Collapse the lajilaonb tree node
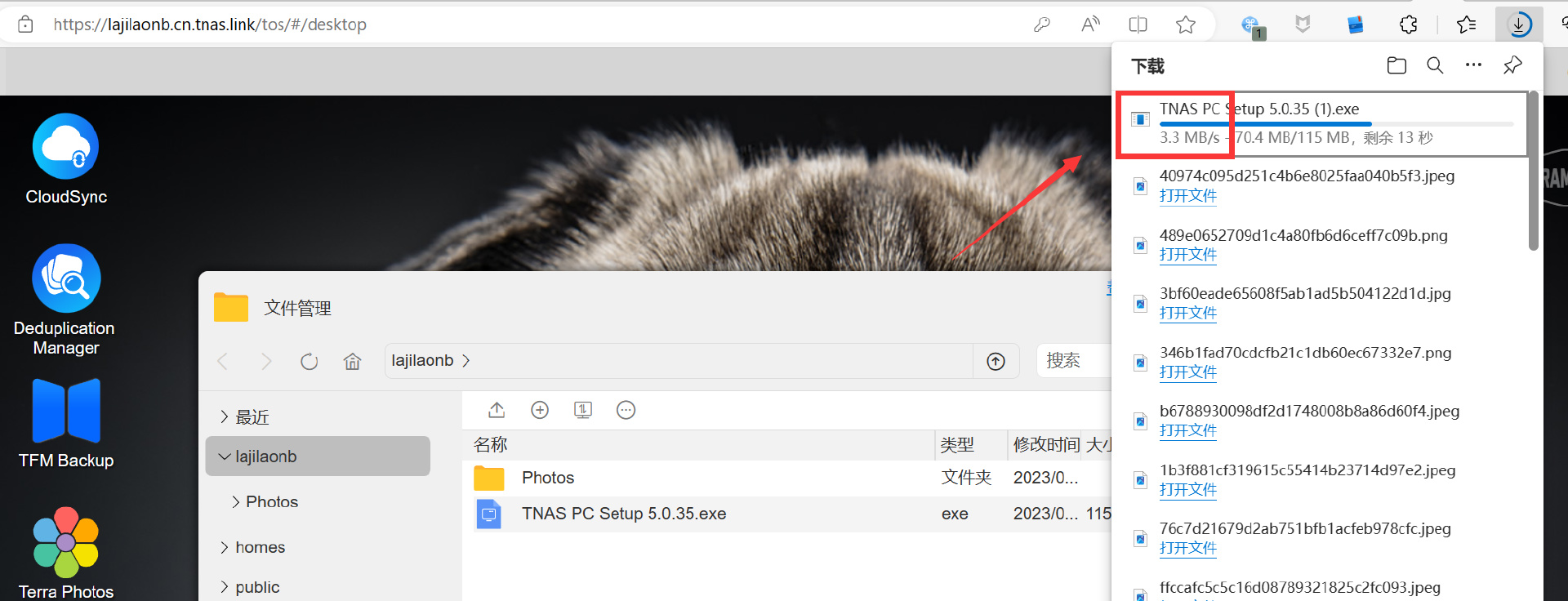This screenshot has height=601, width=1568. [225, 456]
